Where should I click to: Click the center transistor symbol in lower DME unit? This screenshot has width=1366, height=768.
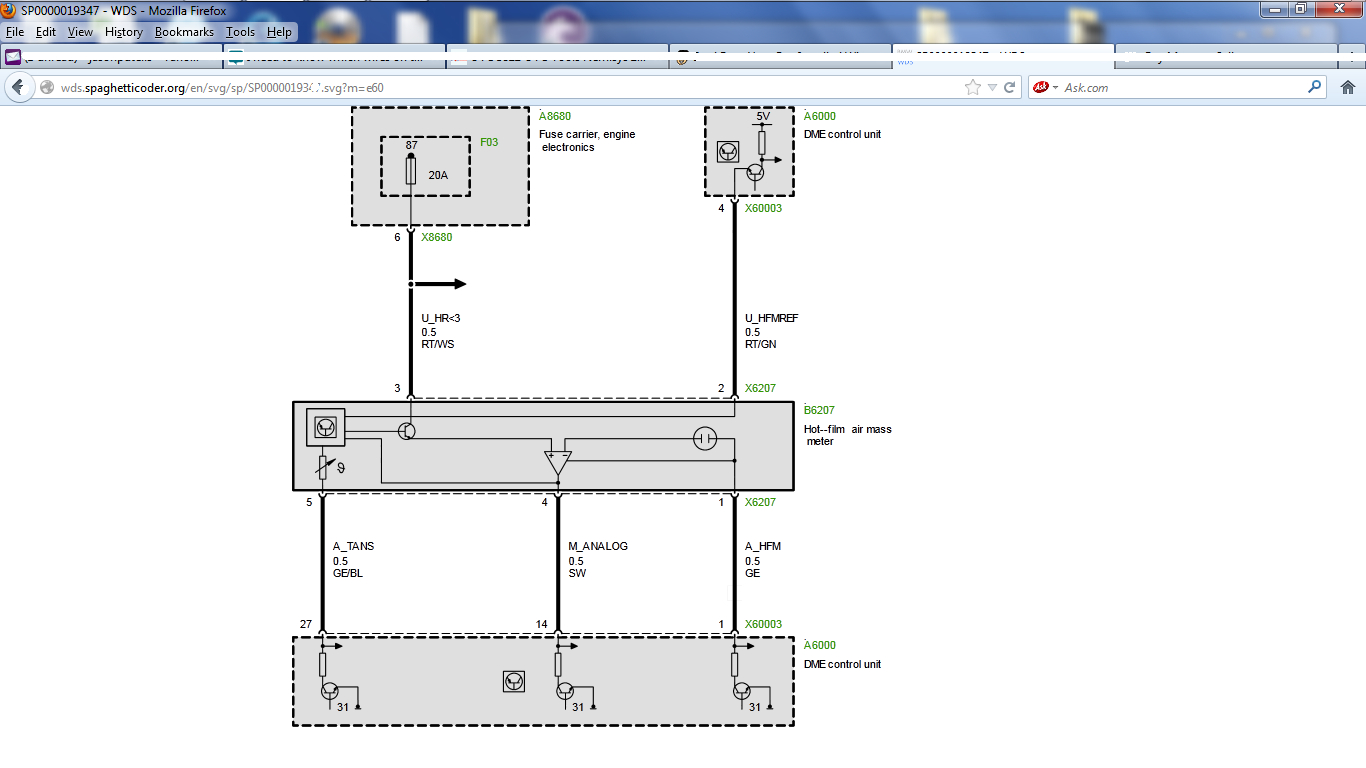click(x=514, y=681)
